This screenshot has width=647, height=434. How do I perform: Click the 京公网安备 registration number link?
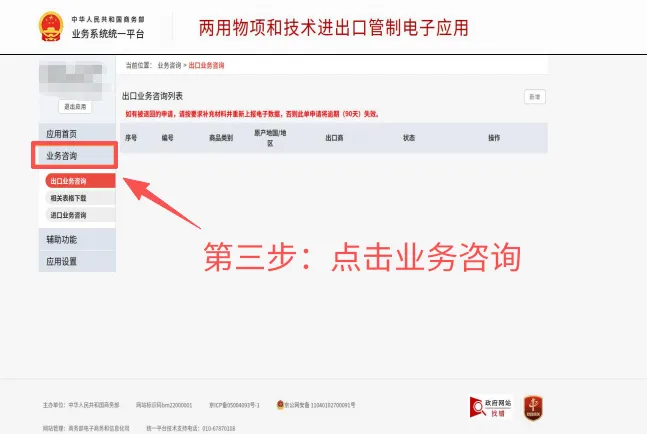tap(320, 405)
